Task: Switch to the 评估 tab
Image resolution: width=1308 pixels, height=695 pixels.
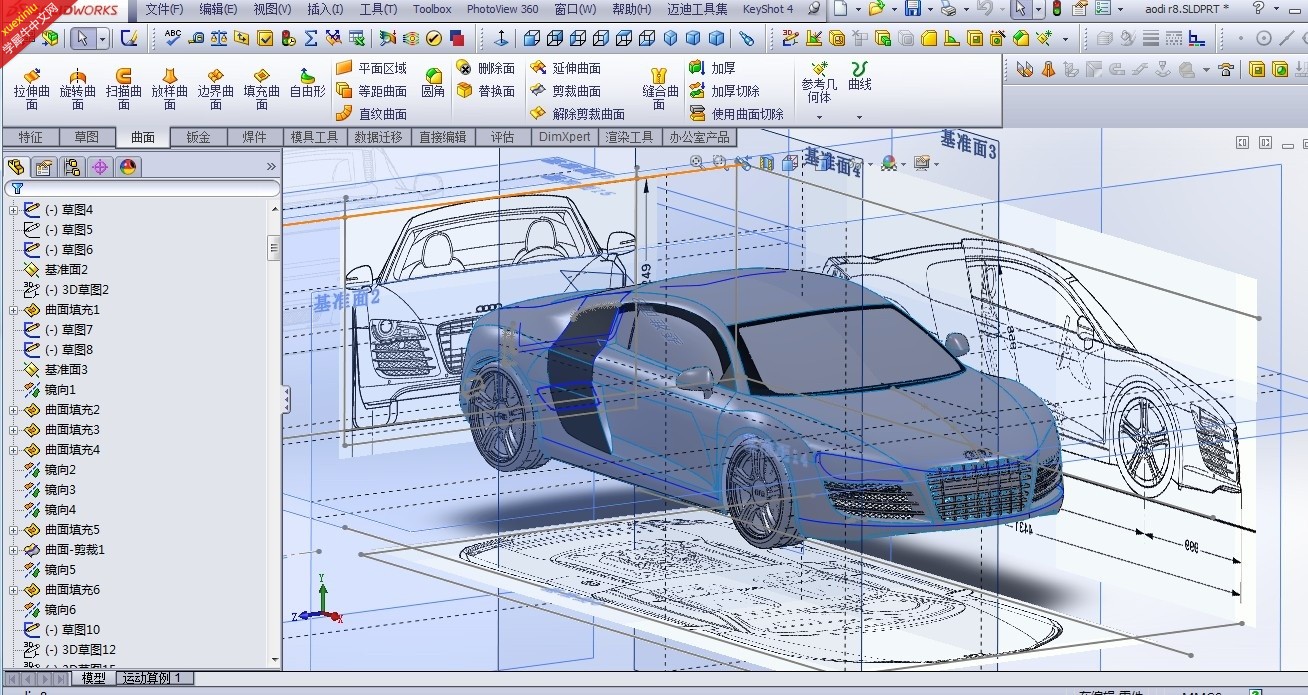Action: click(502, 137)
